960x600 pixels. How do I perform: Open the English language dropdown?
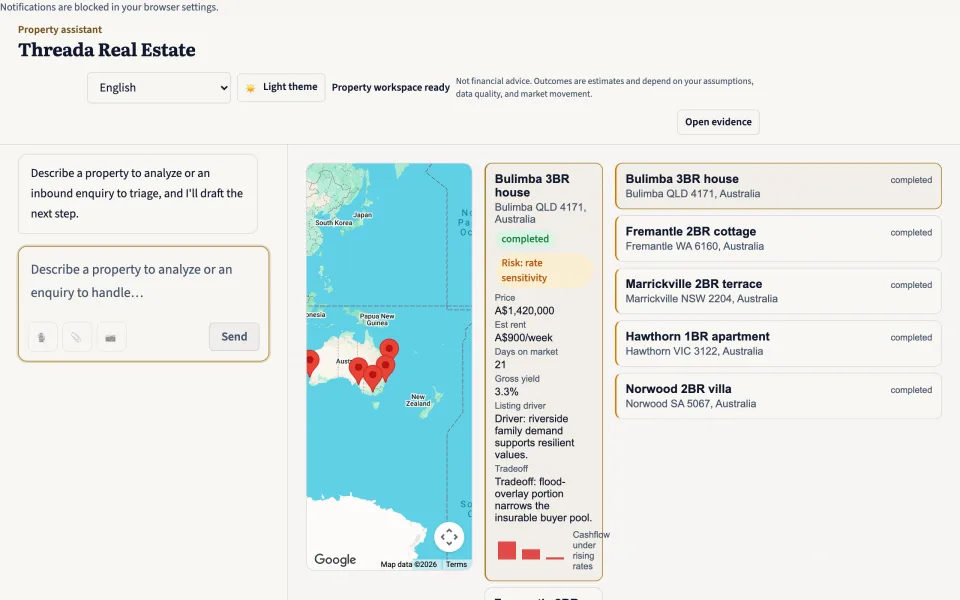click(x=159, y=88)
